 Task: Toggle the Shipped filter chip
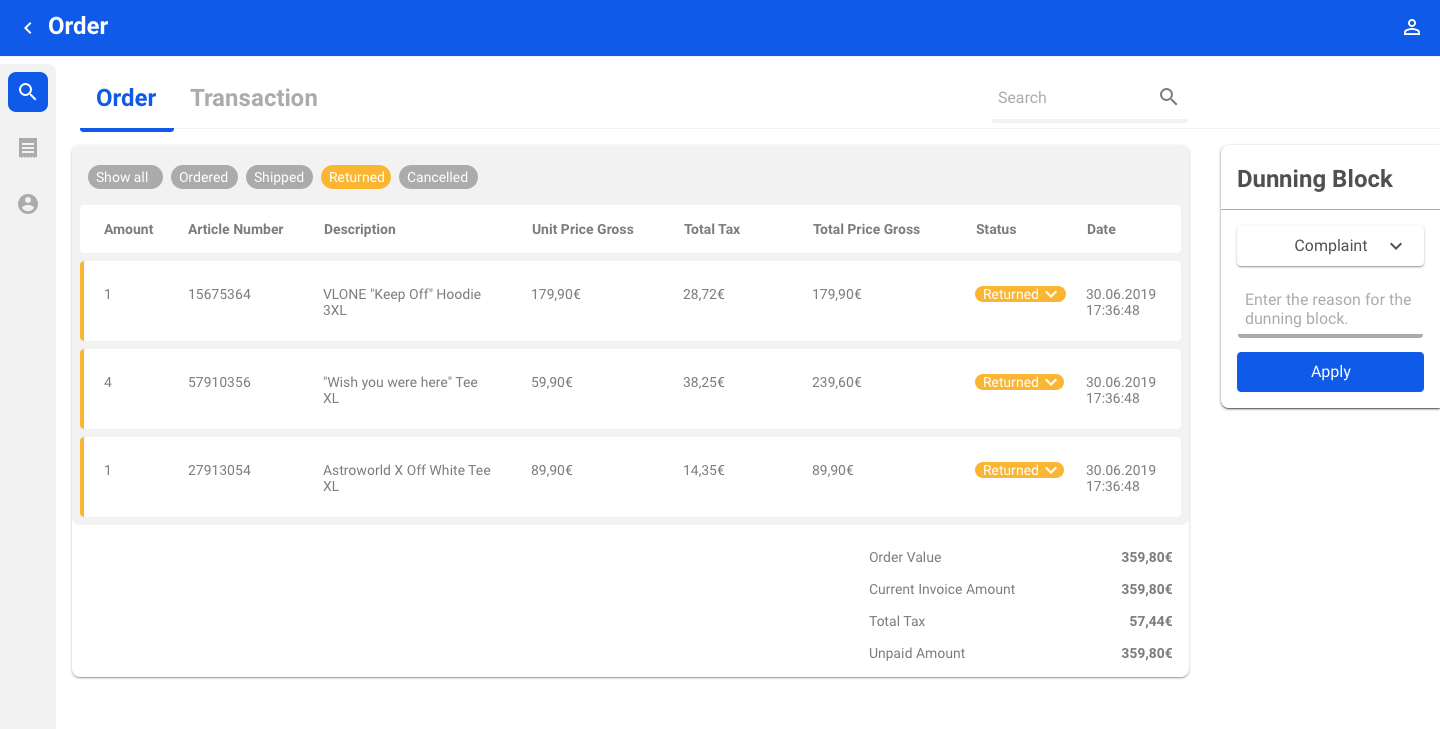click(279, 177)
